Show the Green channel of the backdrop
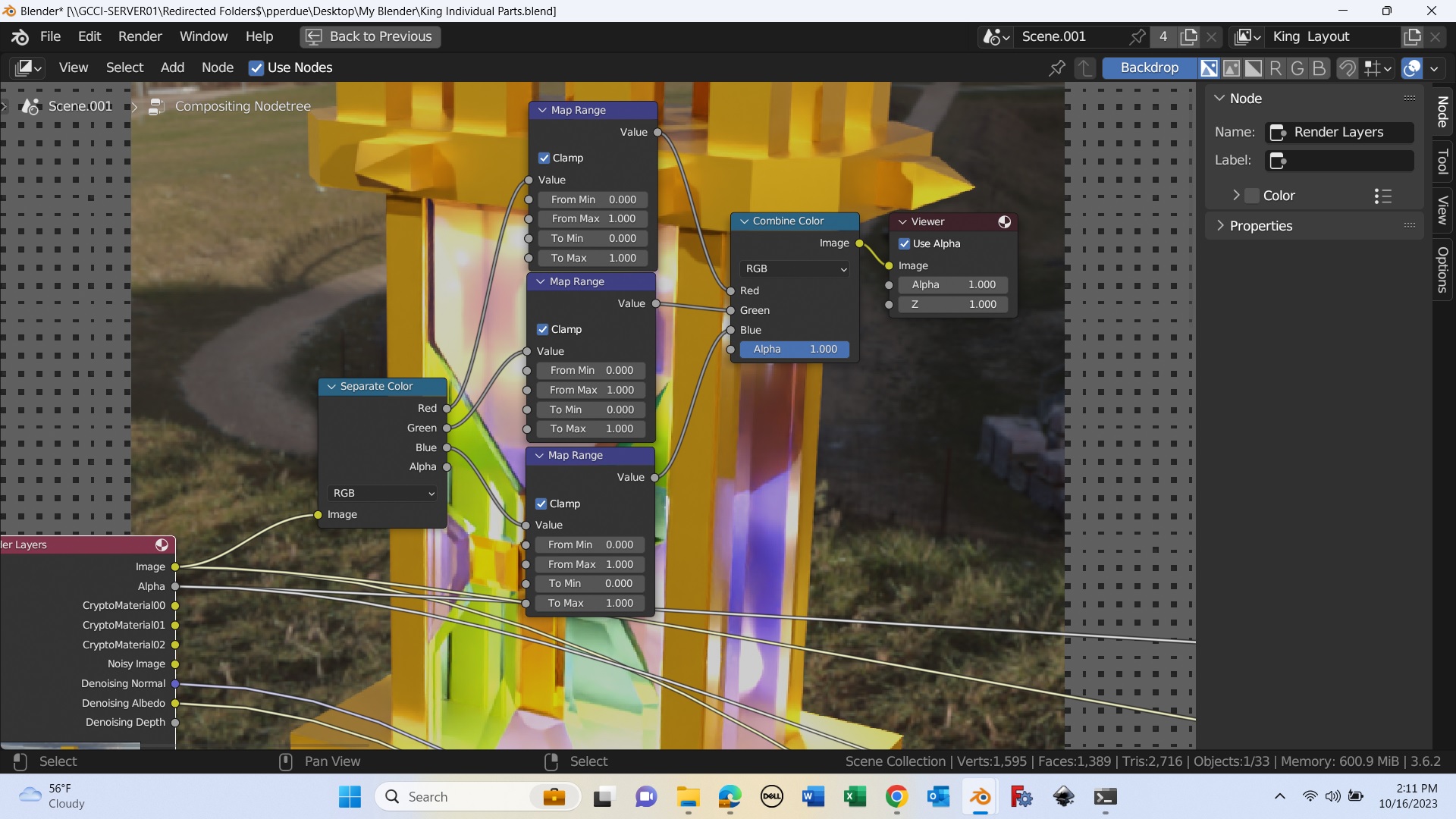 (1298, 68)
